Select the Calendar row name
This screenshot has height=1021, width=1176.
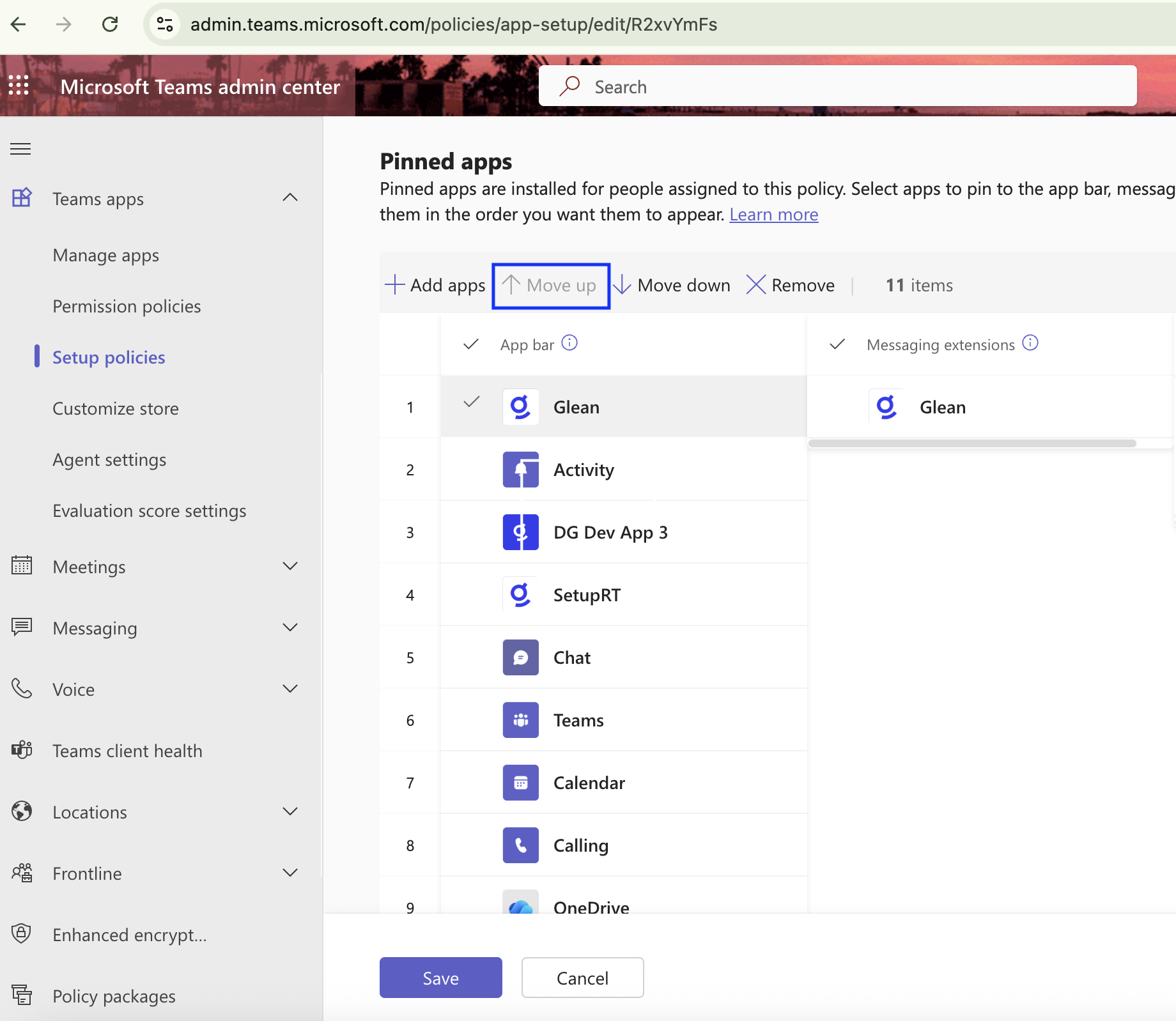589,783
